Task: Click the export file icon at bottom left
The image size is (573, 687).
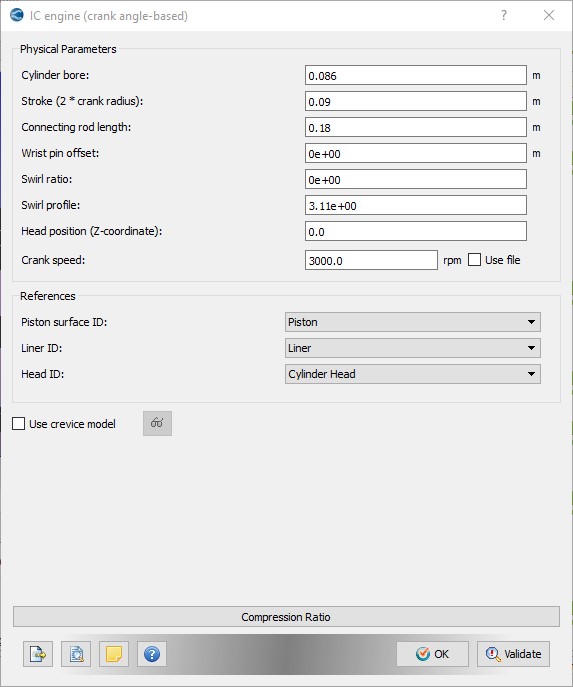Action: click(x=38, y=654)
